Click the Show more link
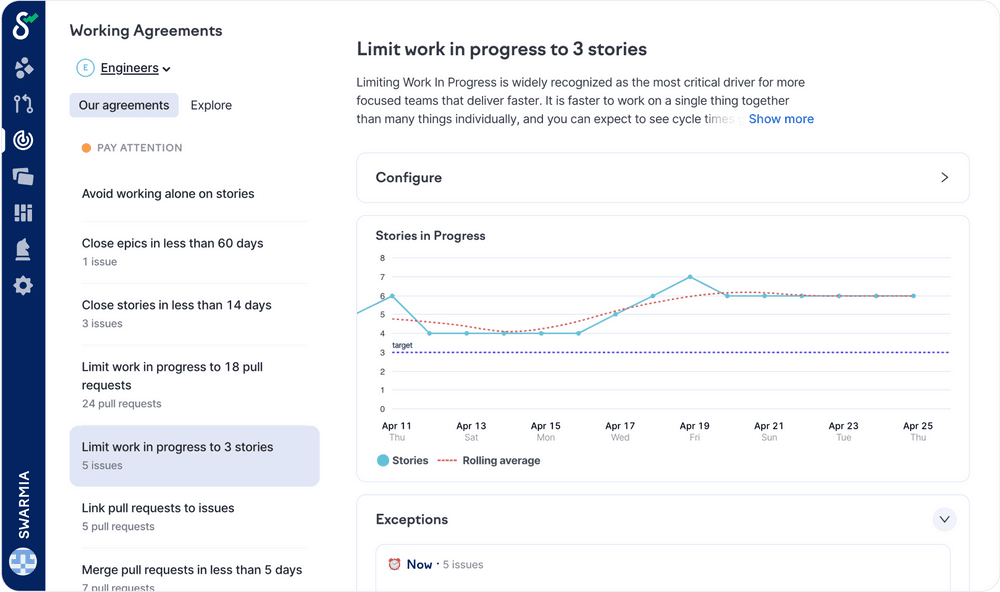This screenshot has width=1000, height=592. click(781, 119)
